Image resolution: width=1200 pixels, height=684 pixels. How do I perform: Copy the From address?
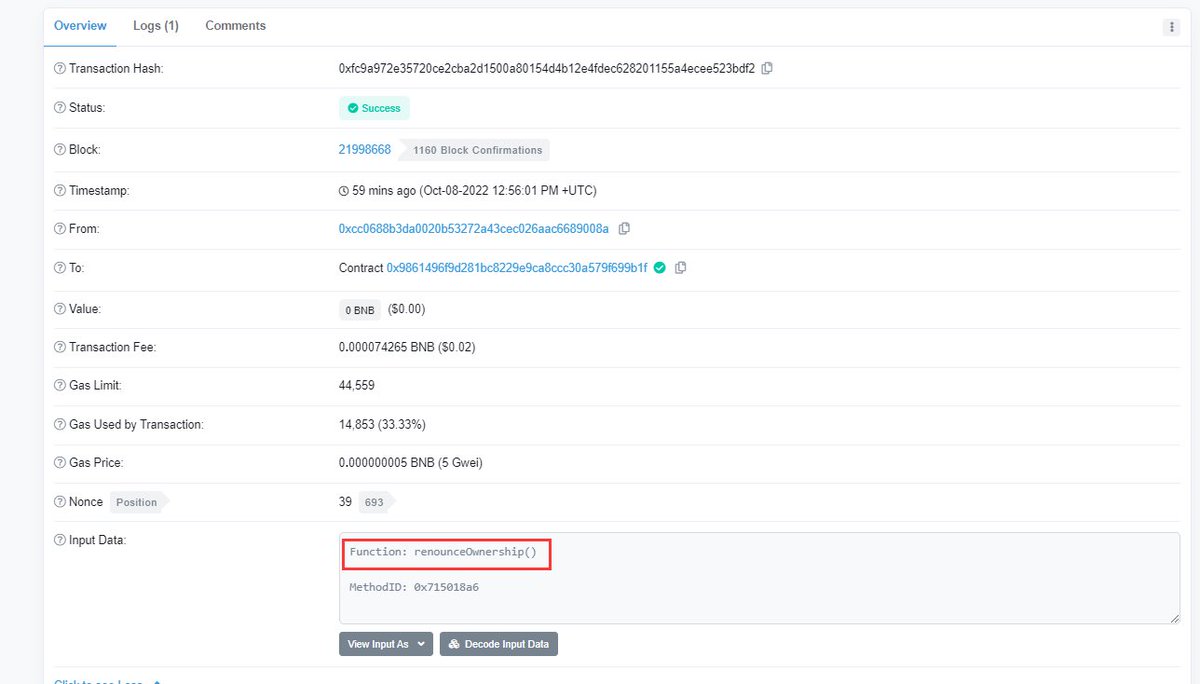coord(625,228)
